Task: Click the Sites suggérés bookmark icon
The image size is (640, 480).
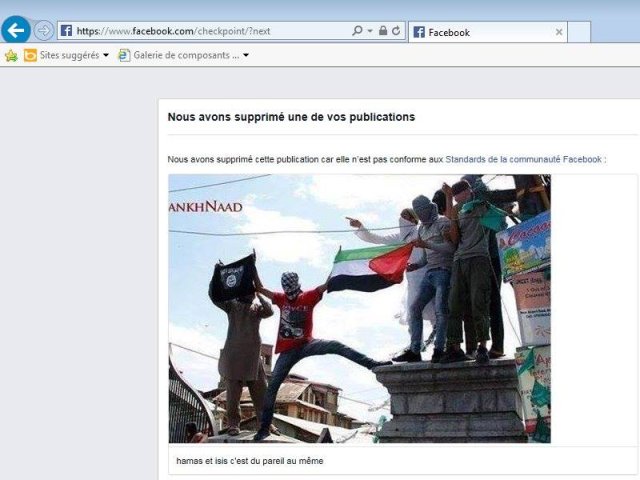Action: click(x=30, y=55)
